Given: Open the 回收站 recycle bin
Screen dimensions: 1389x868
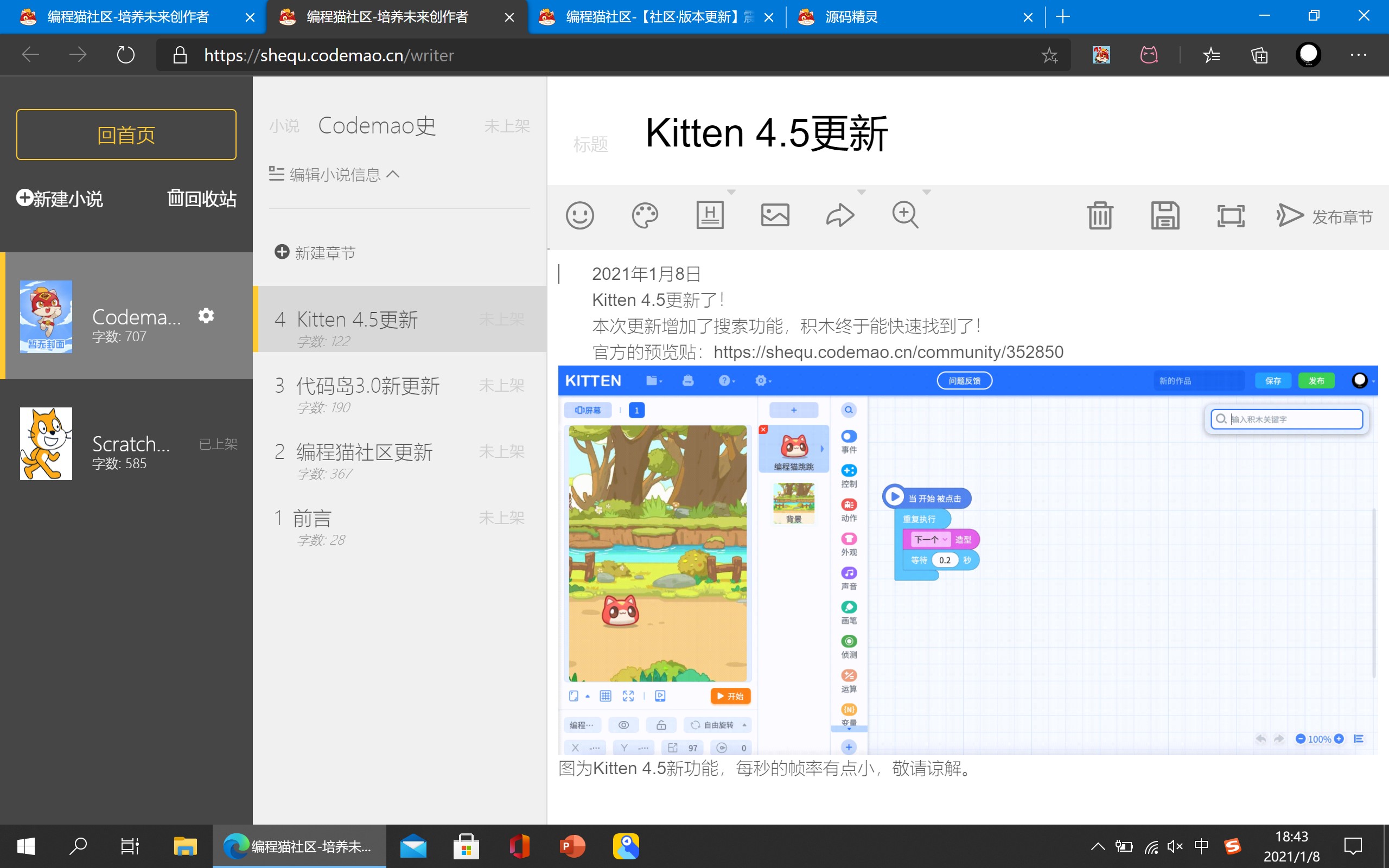Looking at the screenshot, I should coord(201,199).
